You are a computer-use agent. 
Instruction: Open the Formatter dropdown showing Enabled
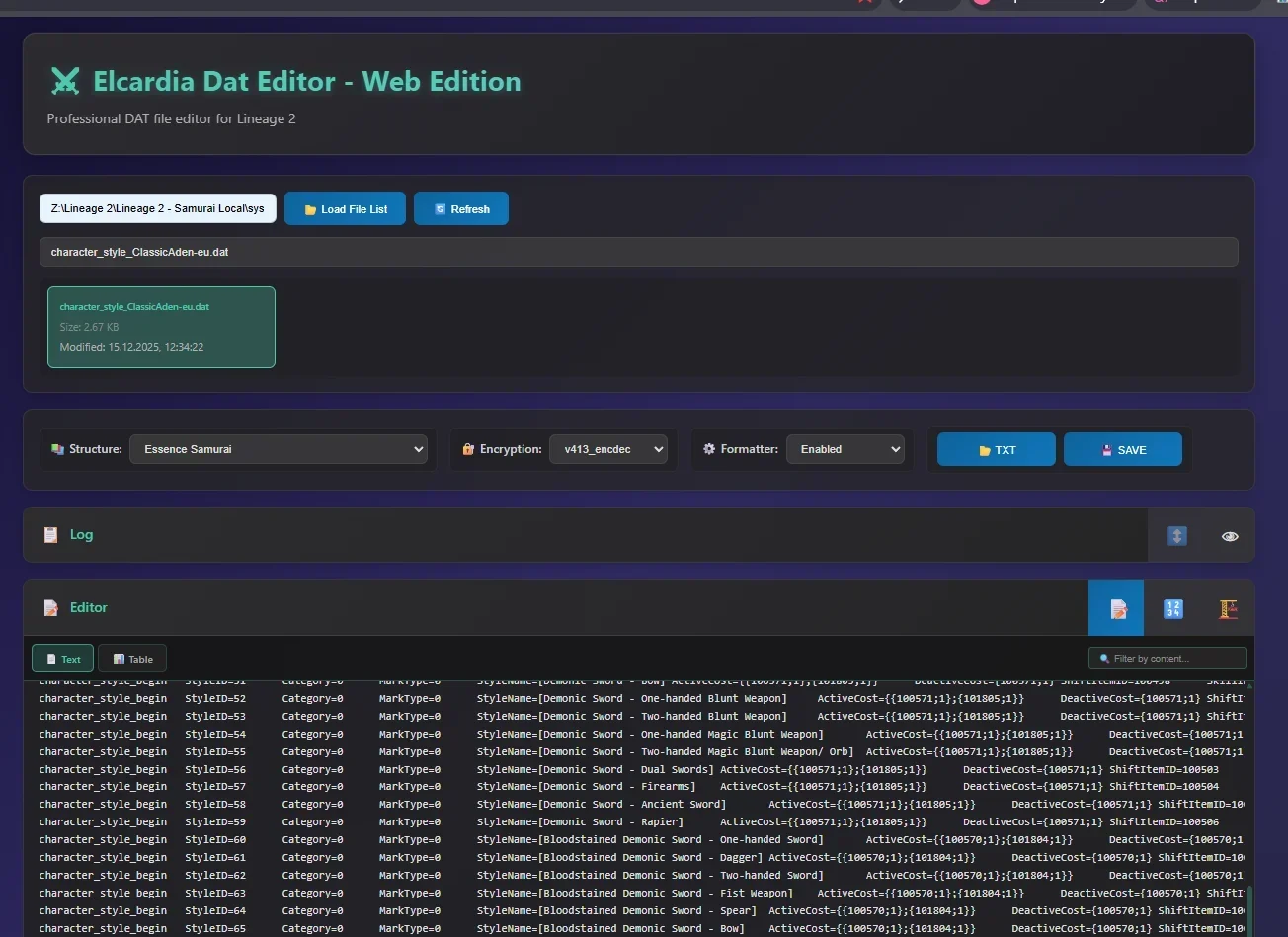[x=845, y=449]
